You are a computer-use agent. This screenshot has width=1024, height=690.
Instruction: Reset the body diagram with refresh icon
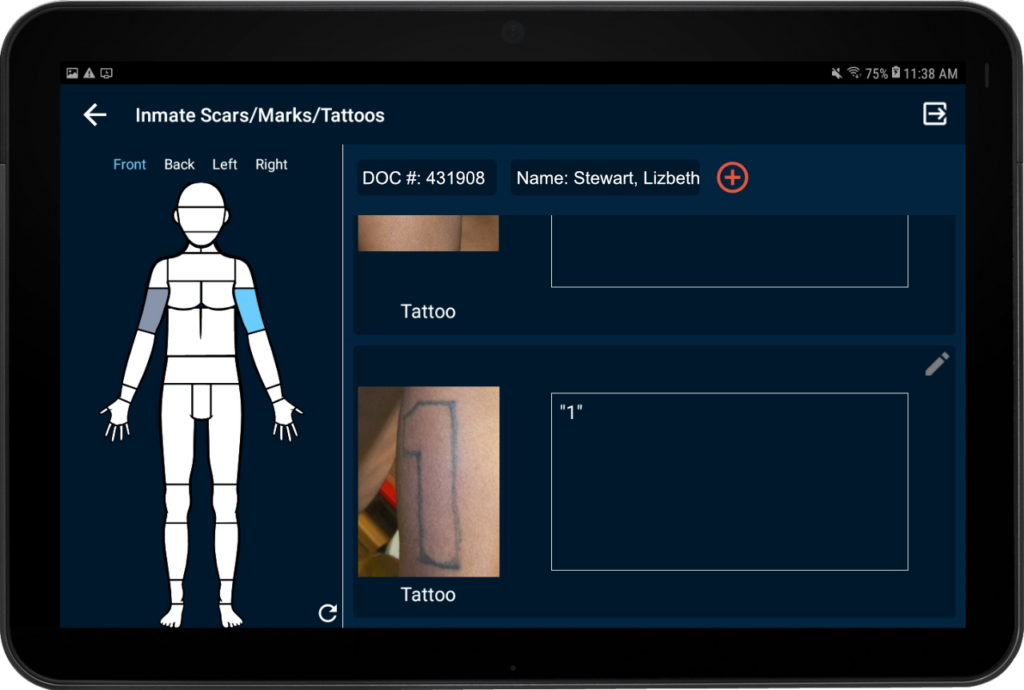pos(327,612)
